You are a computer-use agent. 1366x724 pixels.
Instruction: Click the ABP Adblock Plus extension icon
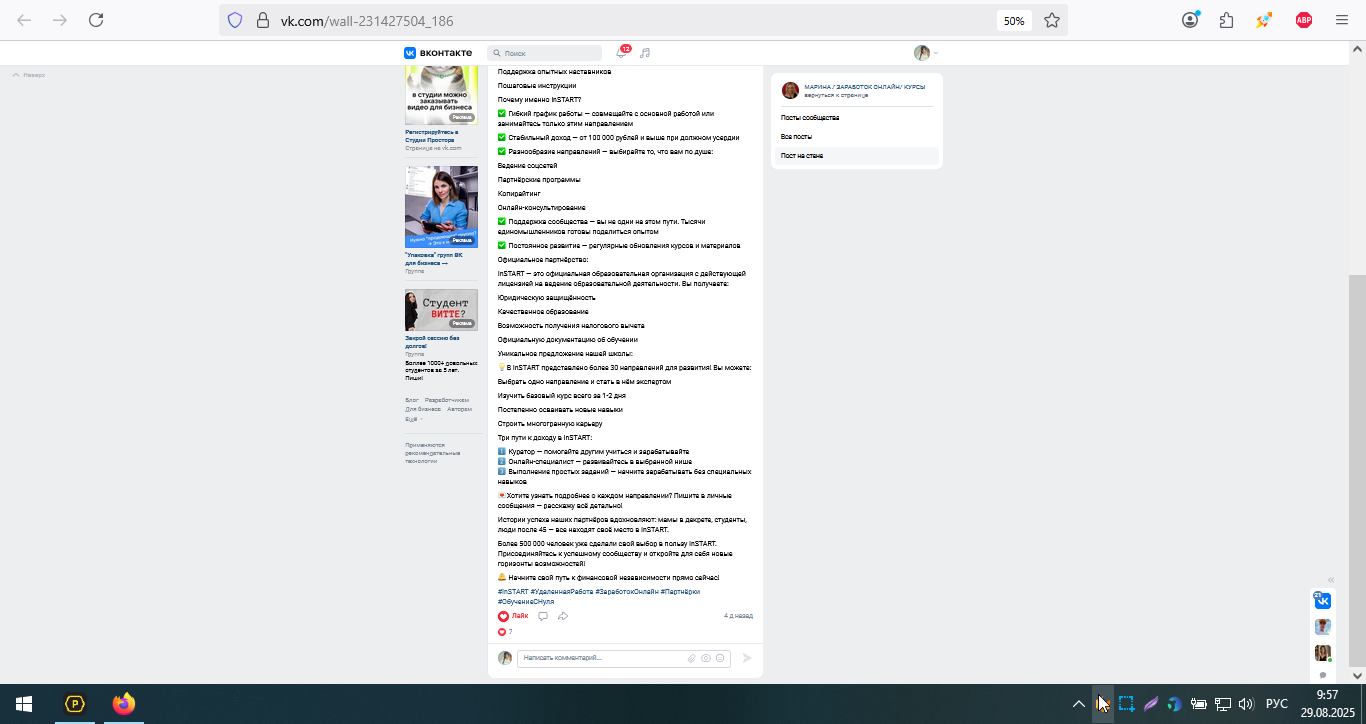[x=1304, y=20]
